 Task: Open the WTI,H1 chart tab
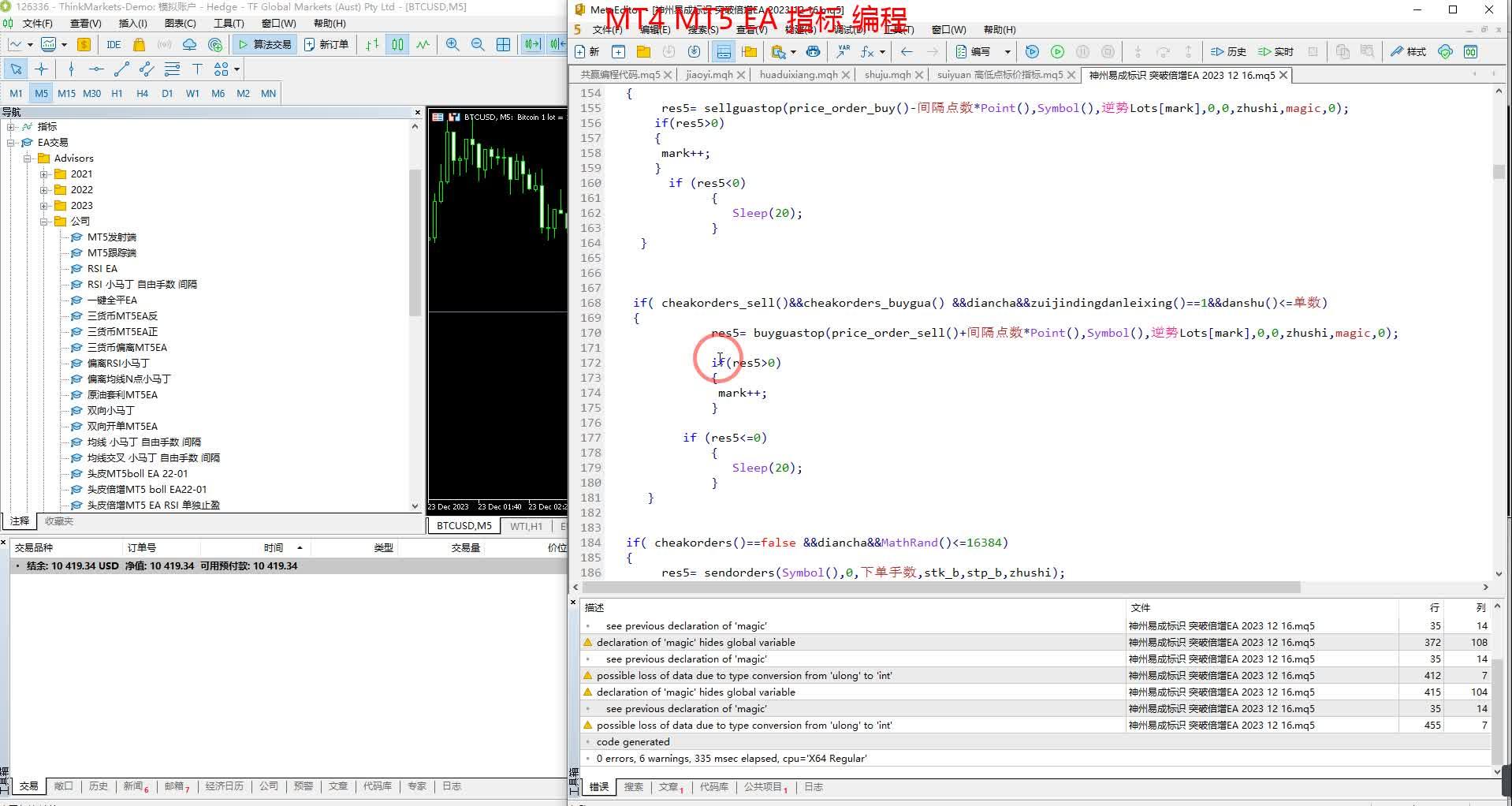click(x=526, y=526)
